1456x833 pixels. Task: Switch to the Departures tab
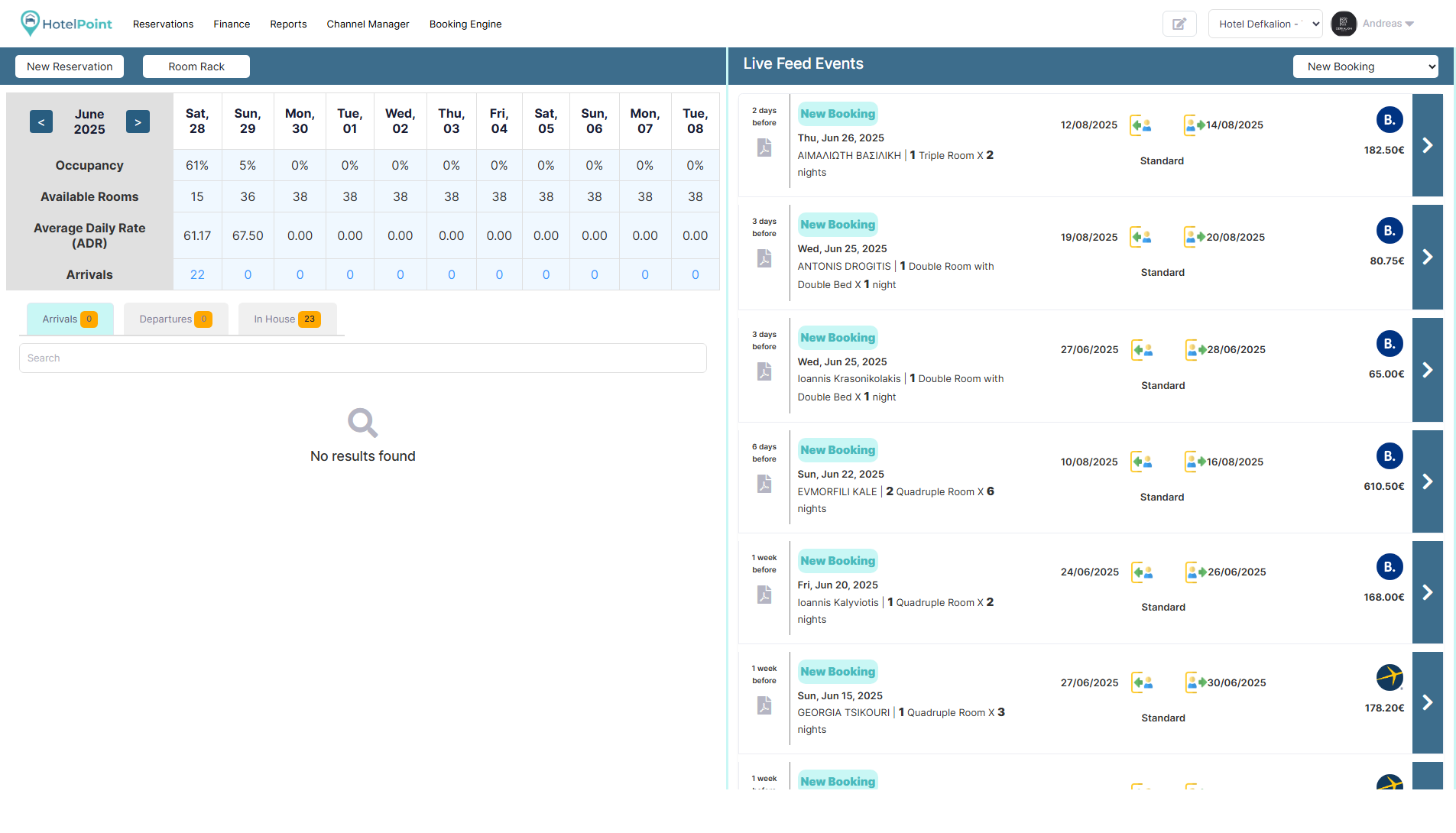point(176,319)
